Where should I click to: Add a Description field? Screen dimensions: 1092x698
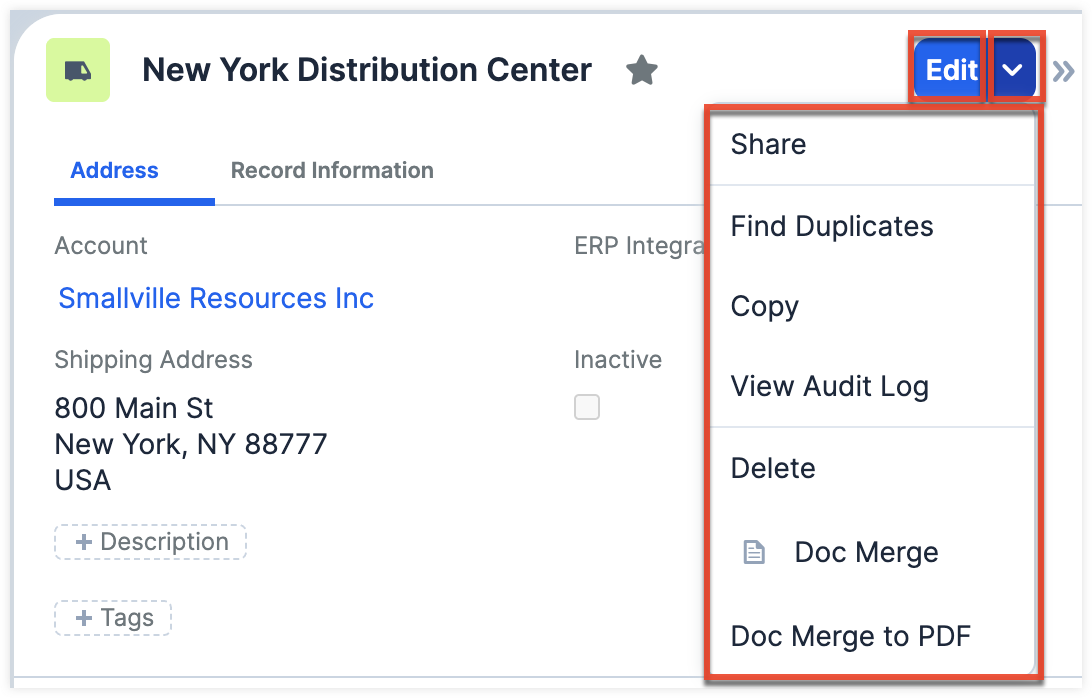coord(150,542)
